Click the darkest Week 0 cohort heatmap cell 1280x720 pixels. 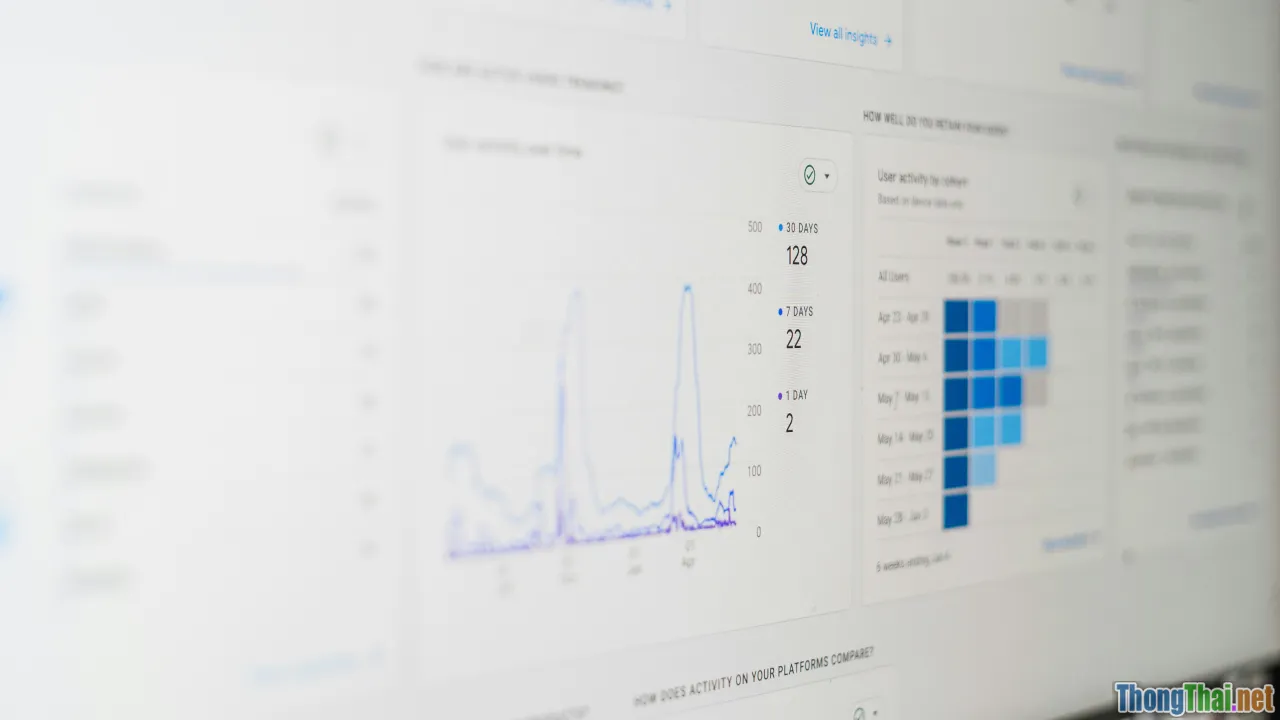[955, 315]
